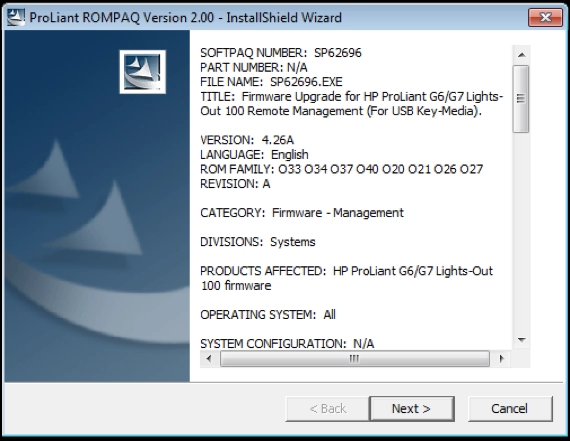Click the vertical scrollbar up arrow
Image resolution: width=570 pixels, height=441 pixels.
point(522,55)
